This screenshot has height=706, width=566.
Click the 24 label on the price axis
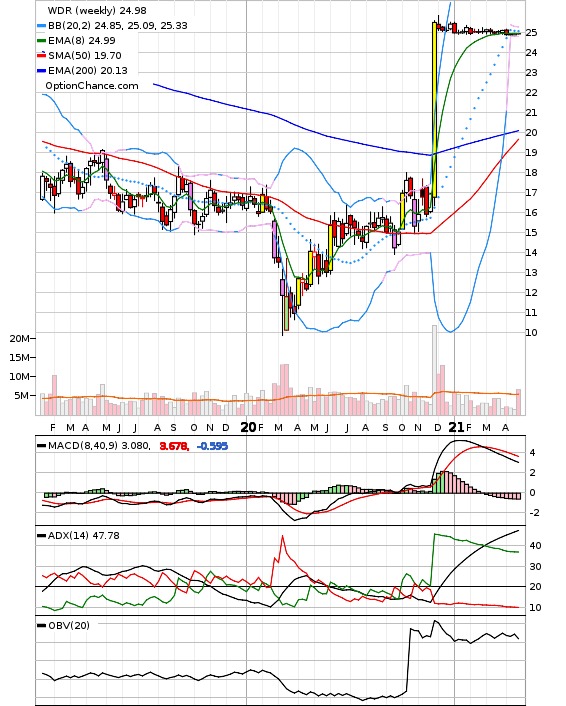(x=531, y=53)
